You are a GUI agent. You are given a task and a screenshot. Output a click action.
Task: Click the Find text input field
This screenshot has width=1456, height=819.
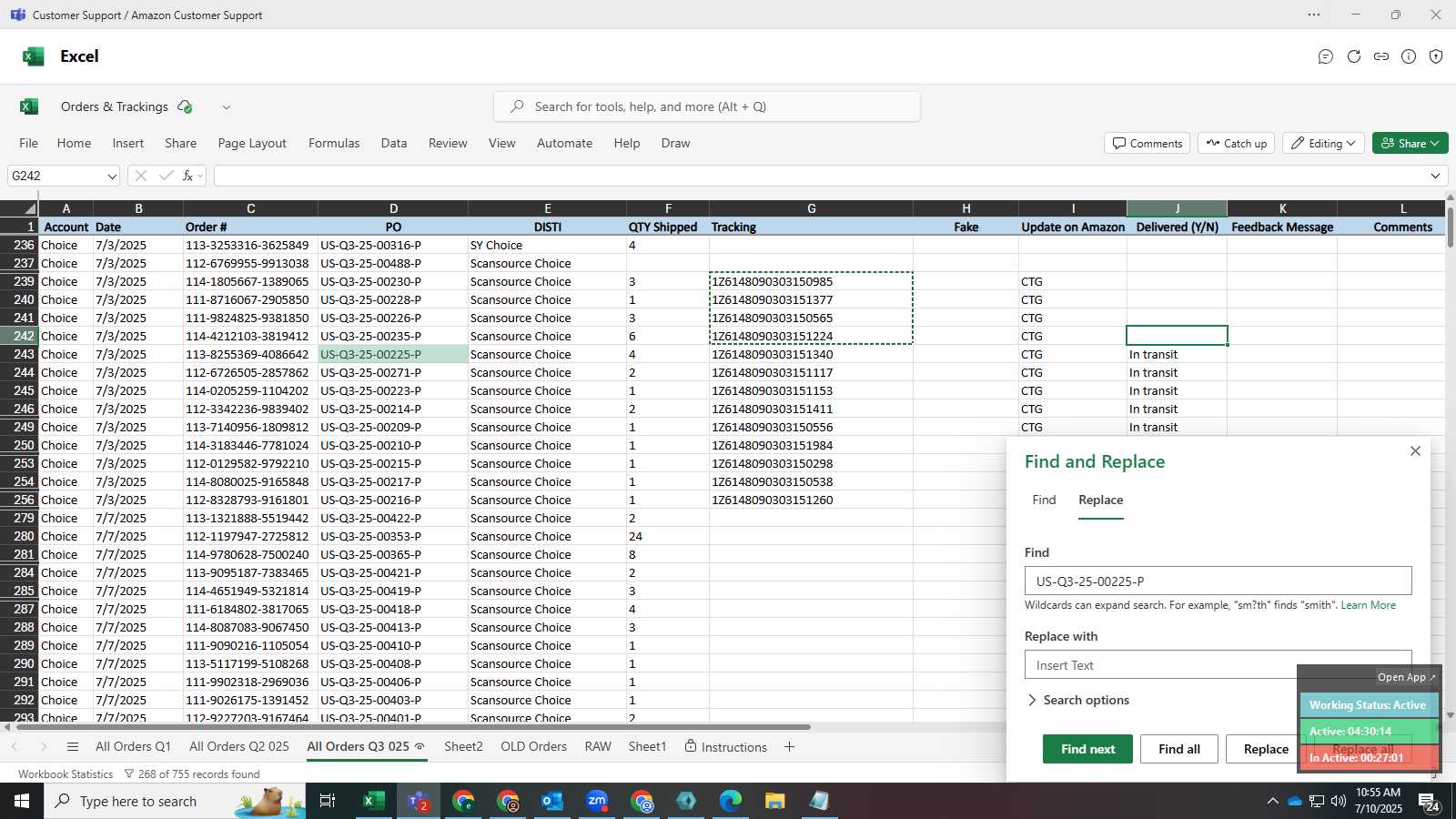tap(1218, 581)
